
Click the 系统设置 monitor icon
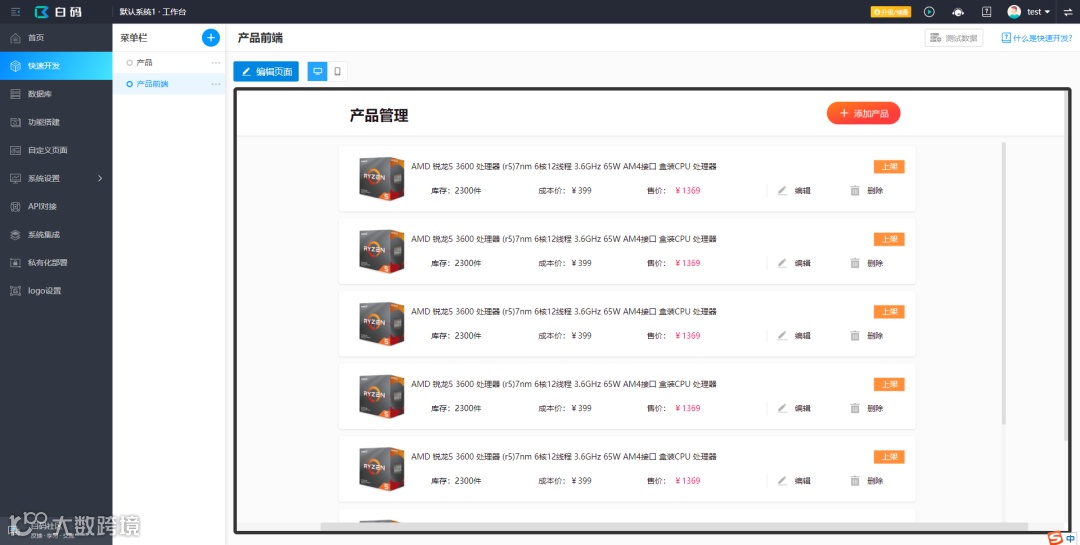point(15,178)
